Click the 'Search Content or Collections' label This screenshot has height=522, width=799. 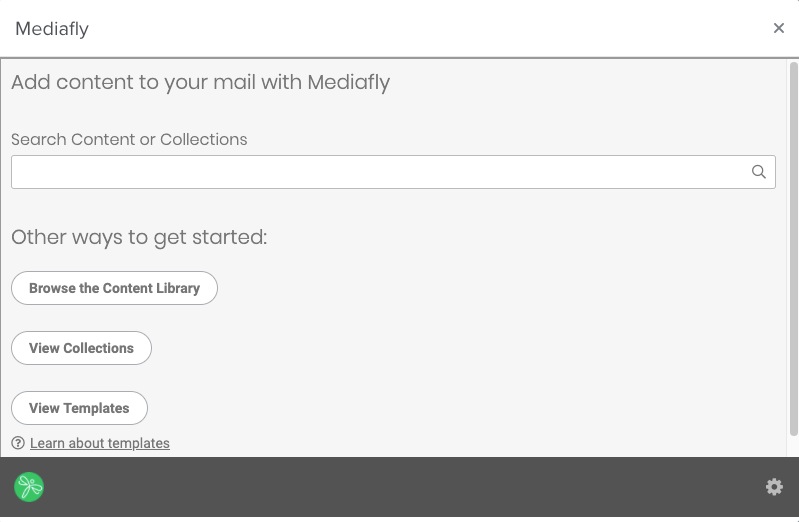pos(129,140)
